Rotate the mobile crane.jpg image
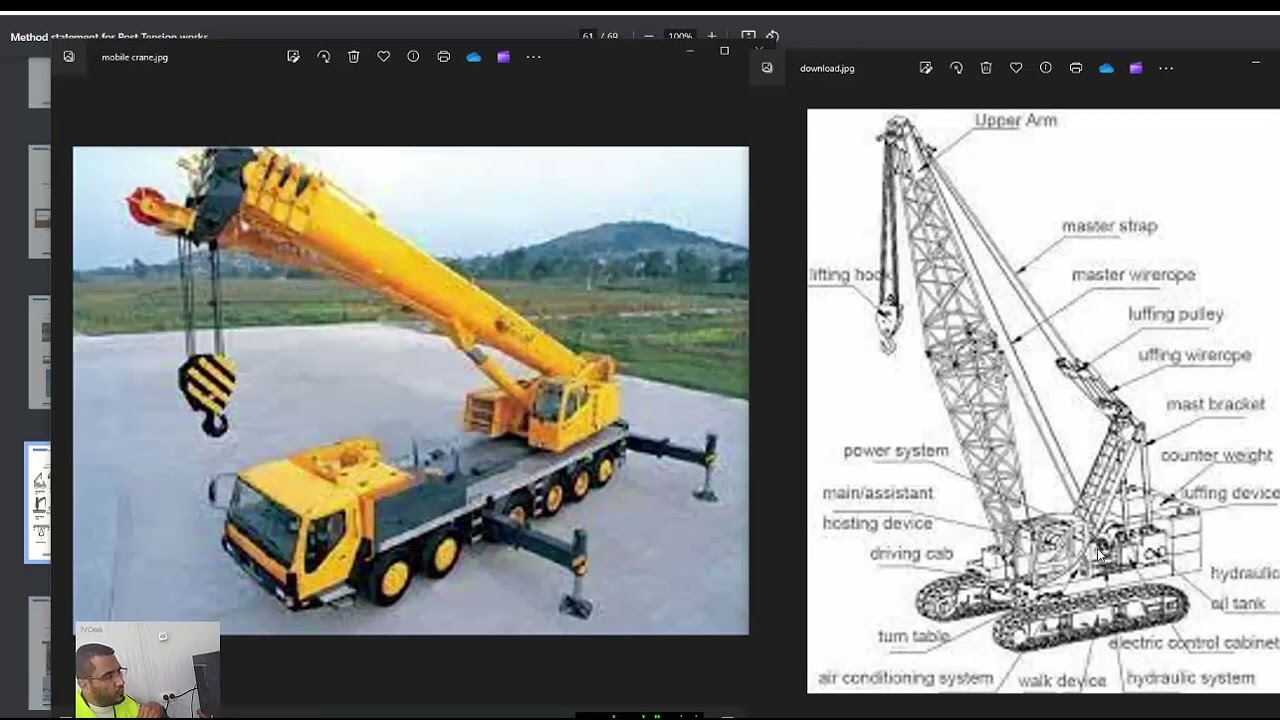This screenshot has width=1280, height=720. tap(324, 57)
